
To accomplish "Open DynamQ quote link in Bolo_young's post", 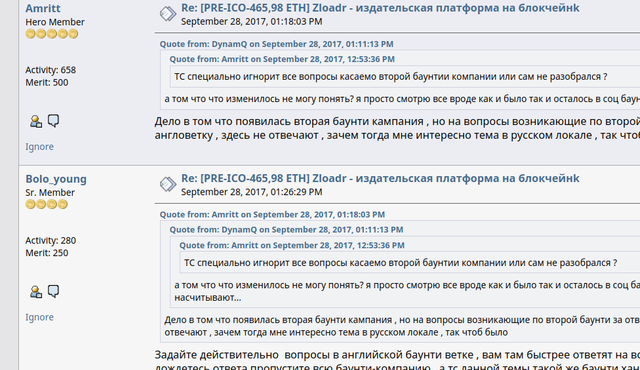I will [x=286, y=230].
